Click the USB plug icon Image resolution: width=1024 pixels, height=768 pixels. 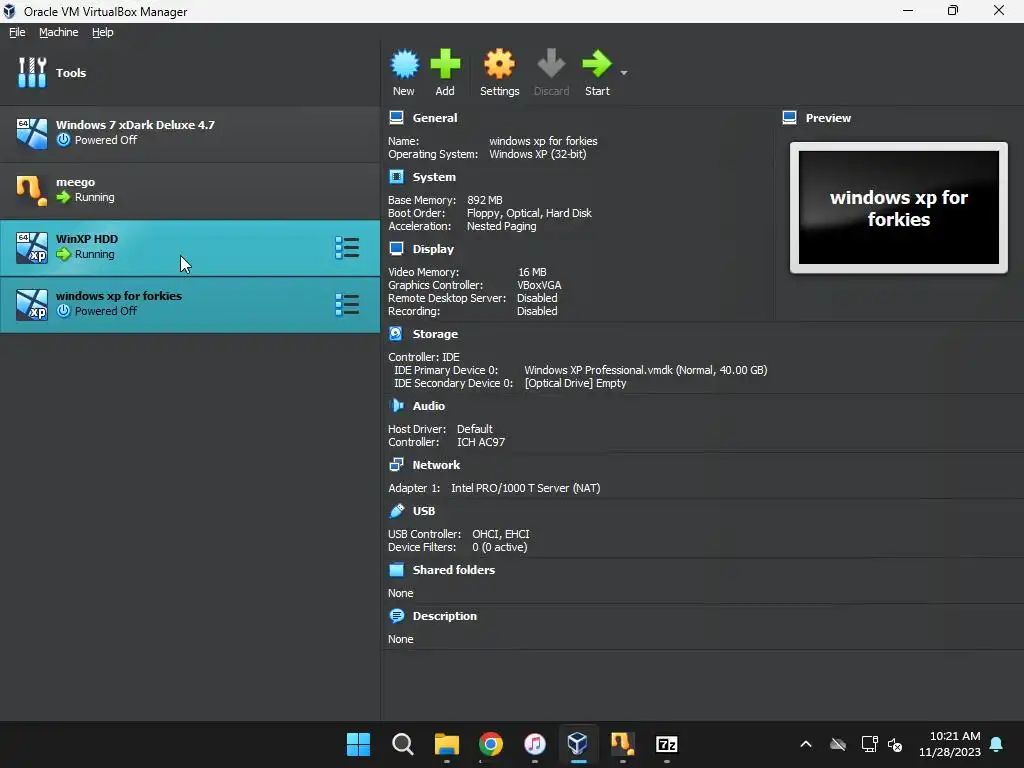(x=396, y=511)
